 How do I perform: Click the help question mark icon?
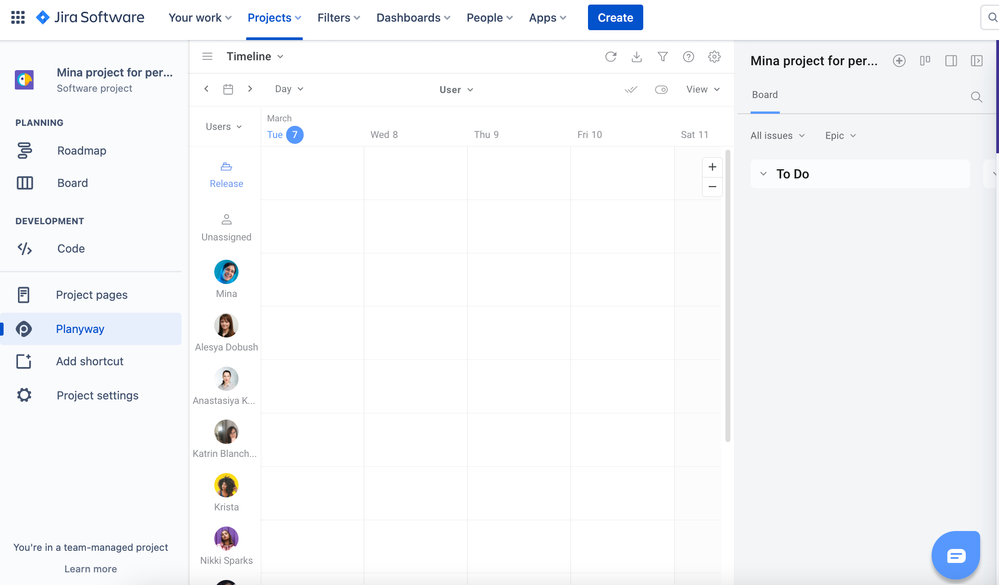click(688, 57)
